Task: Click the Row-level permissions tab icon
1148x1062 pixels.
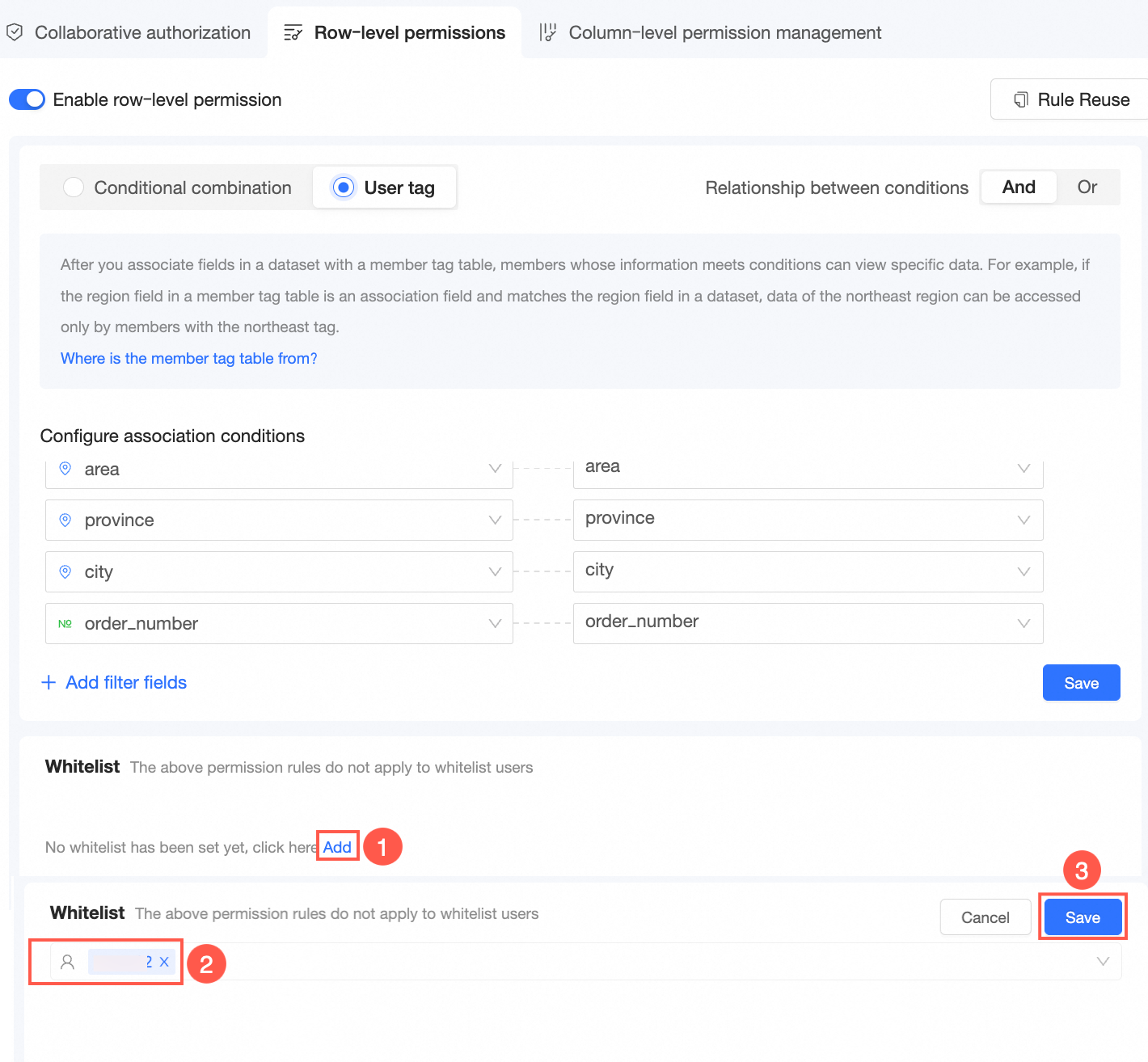Action: [293, 32]
